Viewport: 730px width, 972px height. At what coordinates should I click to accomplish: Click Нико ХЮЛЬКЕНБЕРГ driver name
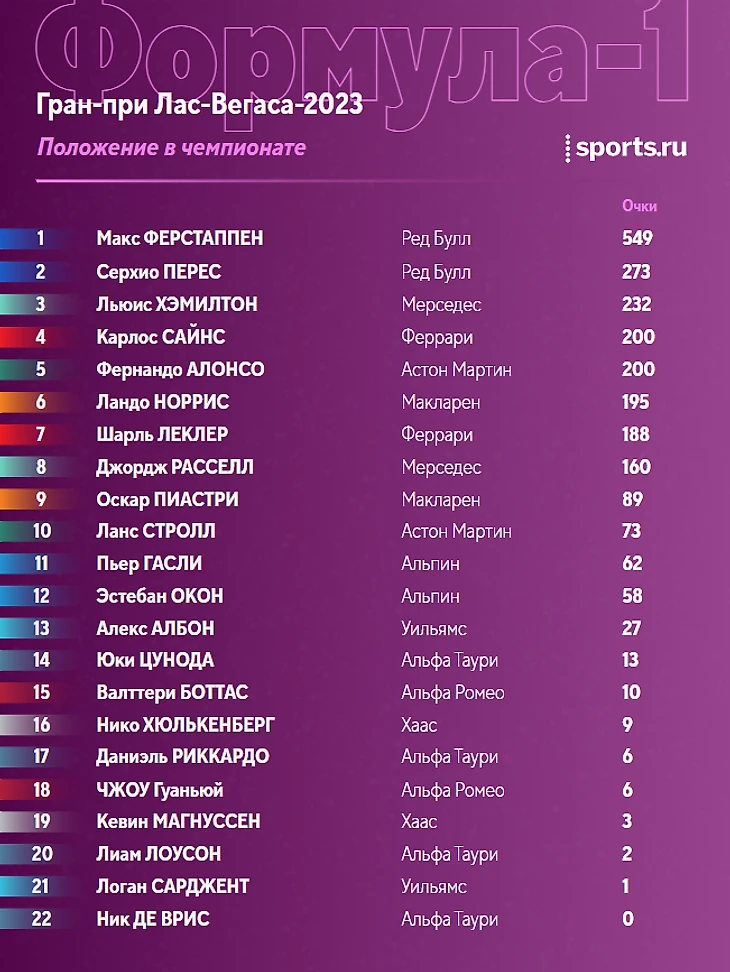185,725
